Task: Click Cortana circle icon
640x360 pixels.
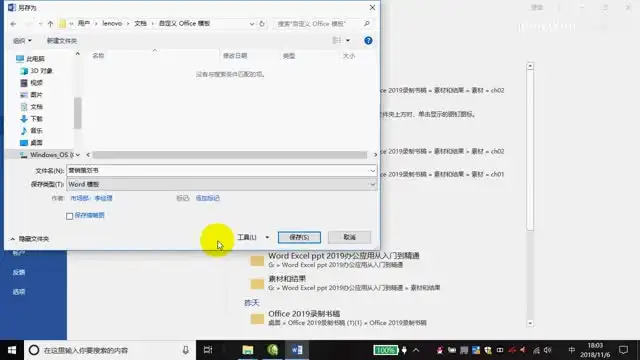Action: 34,350
